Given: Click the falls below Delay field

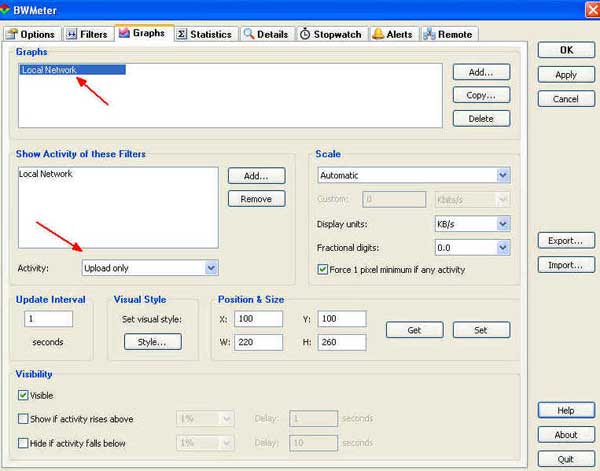Looking at the screenshot, I should [x=314, y=443].
